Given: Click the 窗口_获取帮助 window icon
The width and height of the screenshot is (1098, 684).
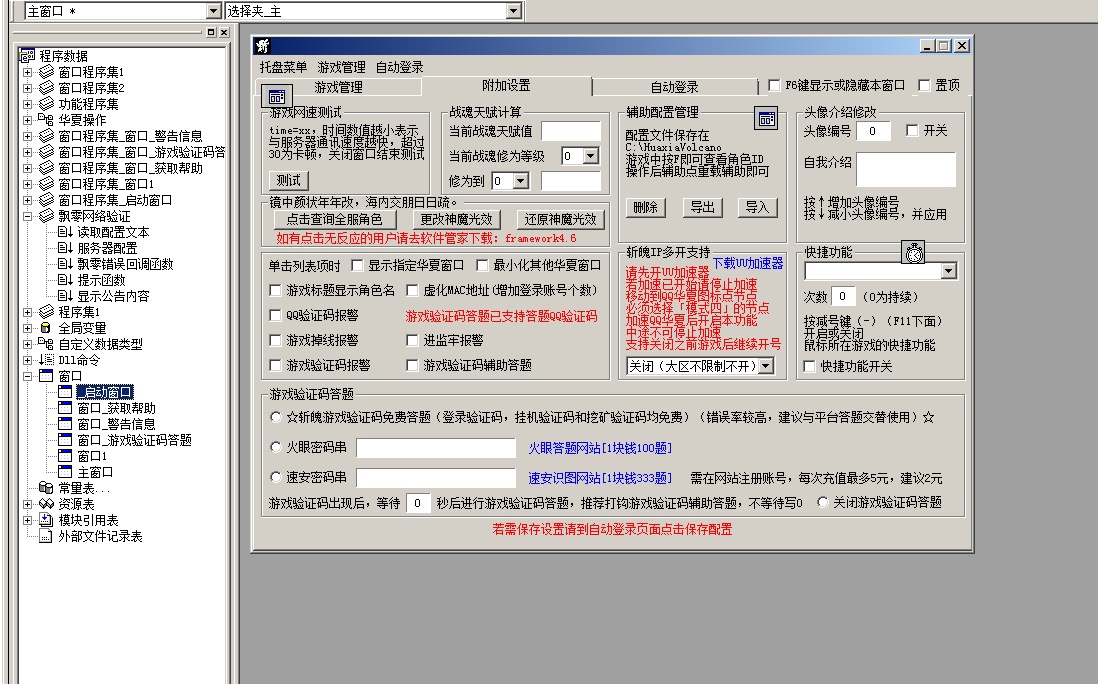Looking at the screenshot, I should (65, 408).
